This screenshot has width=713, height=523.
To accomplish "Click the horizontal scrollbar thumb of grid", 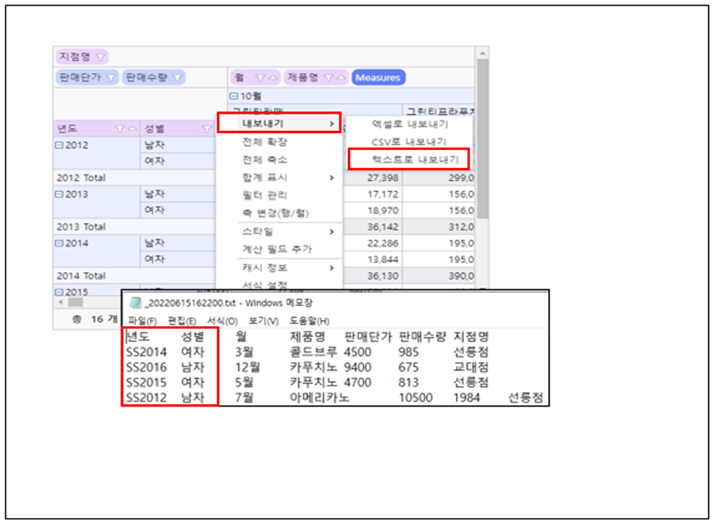I will click(75, 302).
